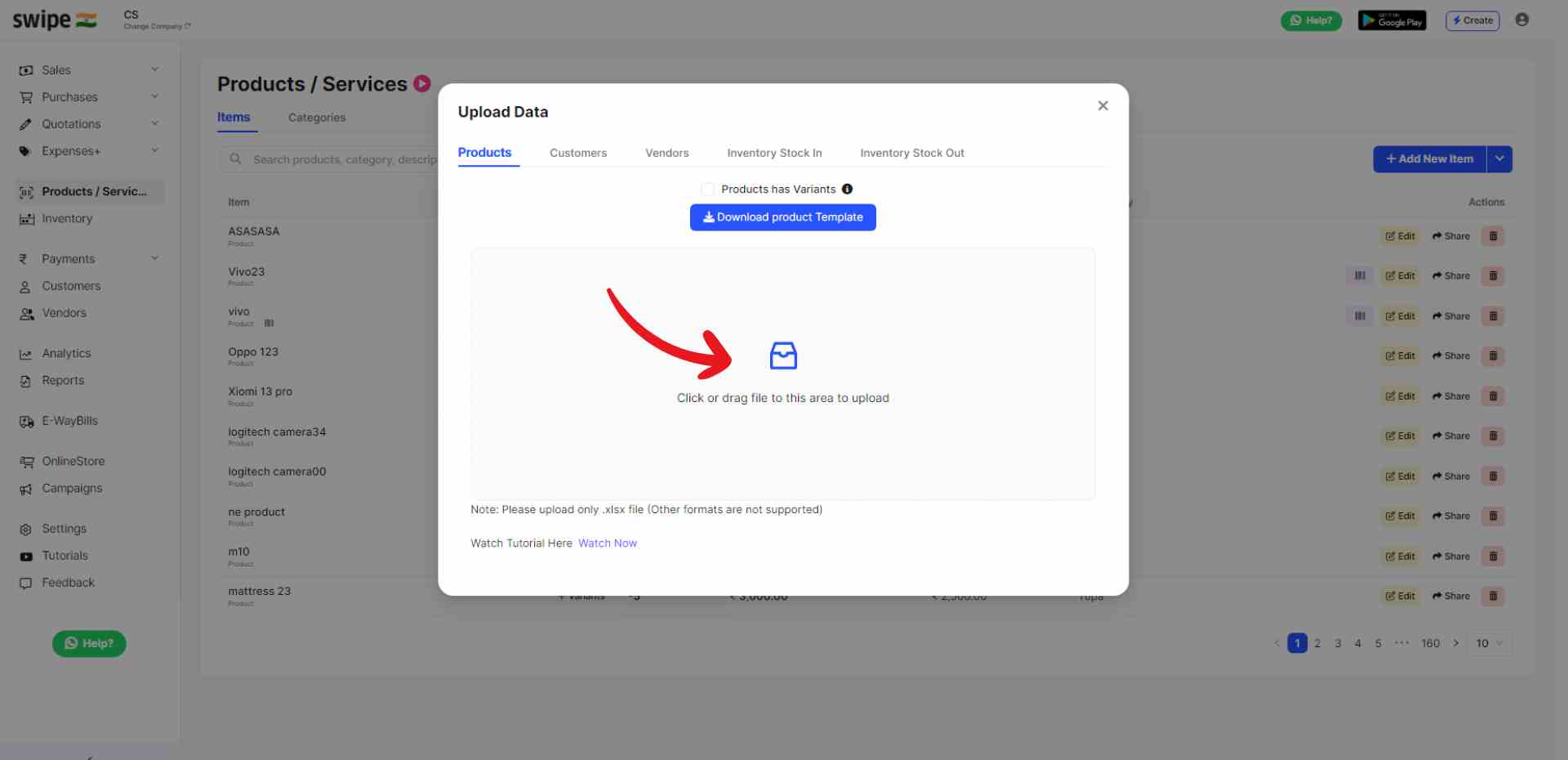Screen dimensions: 1568x760
Task: Open the Inventory Stock Out tab
Action: 911,153
